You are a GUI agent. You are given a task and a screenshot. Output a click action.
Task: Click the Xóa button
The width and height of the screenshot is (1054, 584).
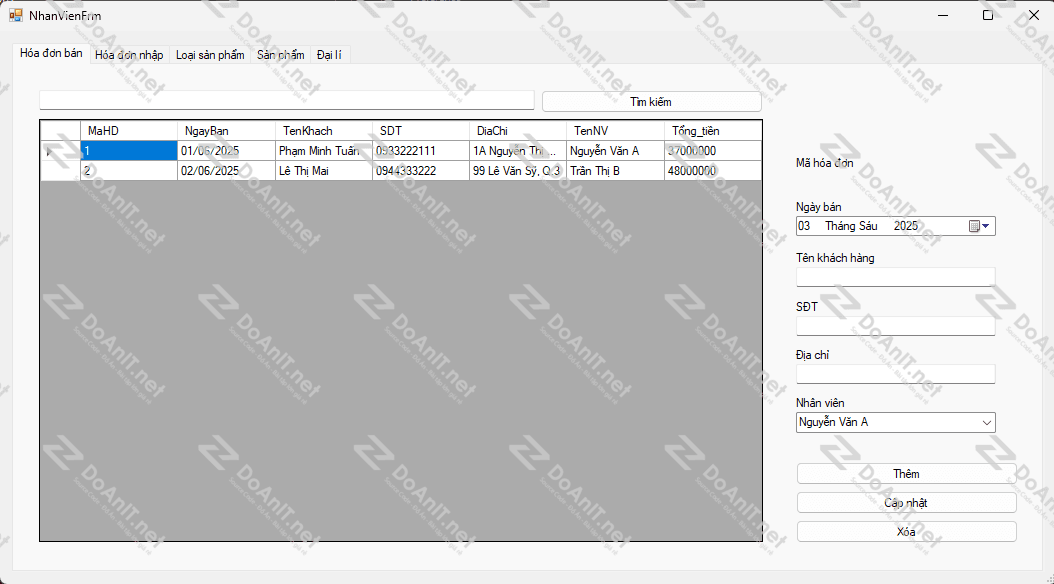coord(906,532)
